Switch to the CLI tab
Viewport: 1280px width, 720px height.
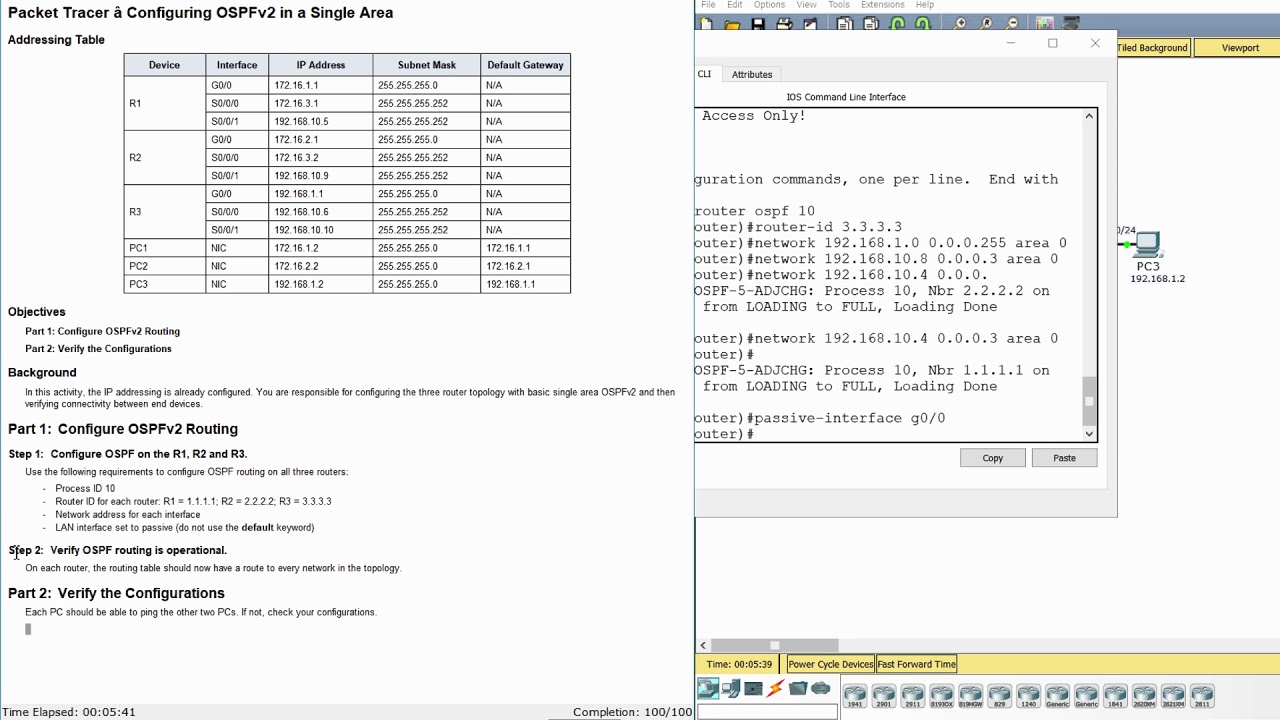click(x=704, y=74)
